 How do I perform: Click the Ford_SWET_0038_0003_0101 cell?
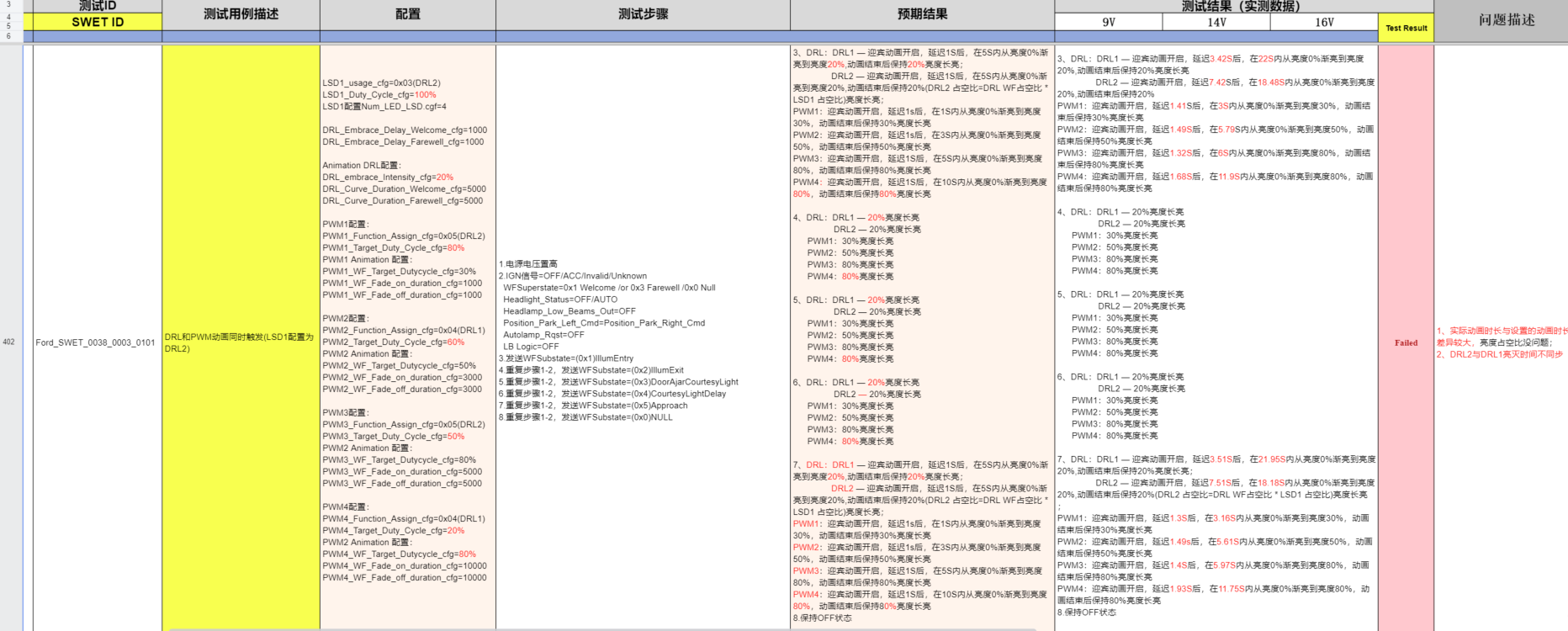tap(96, 342)
